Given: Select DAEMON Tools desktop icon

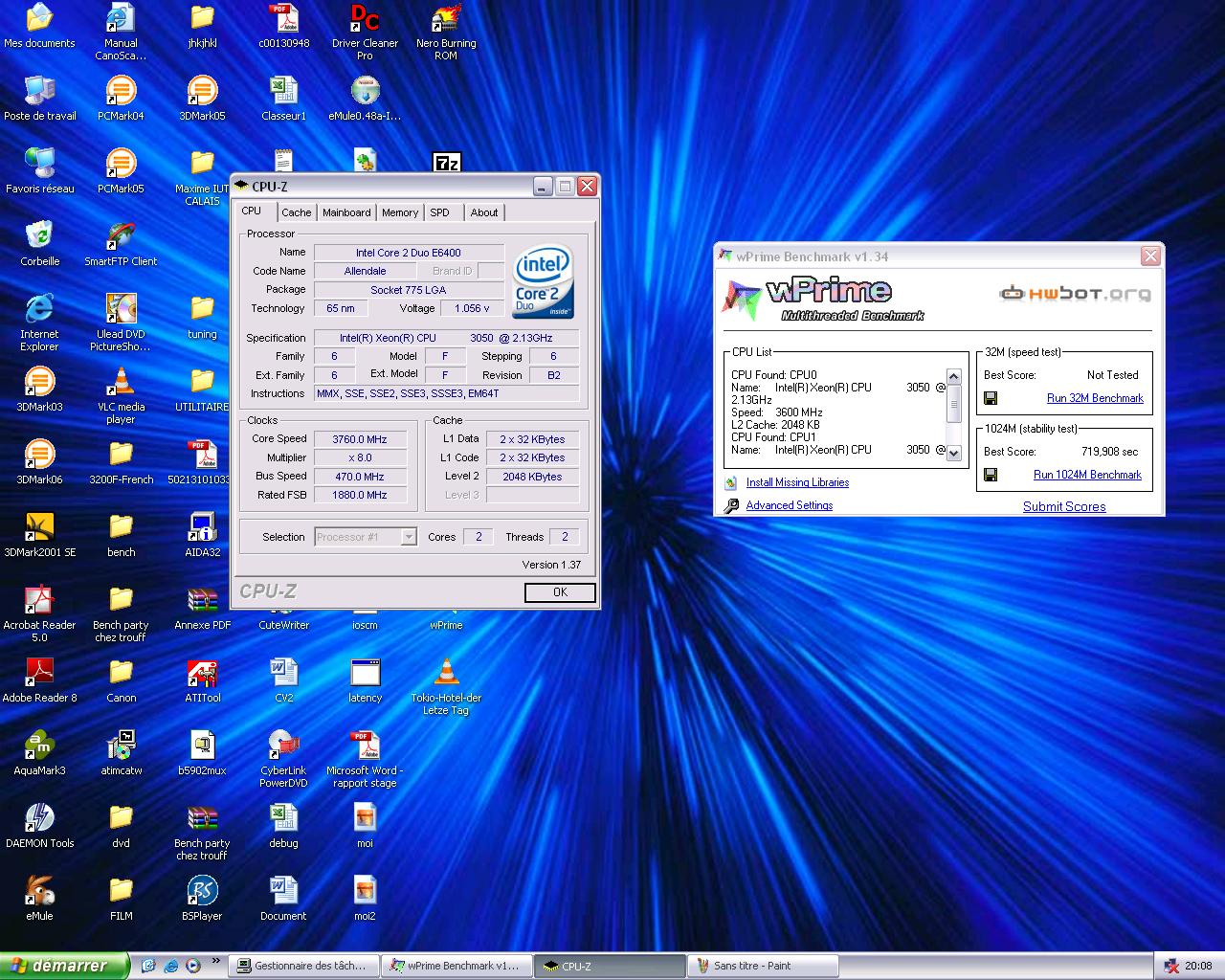Looking at the screenshot, I should point(39,826).
